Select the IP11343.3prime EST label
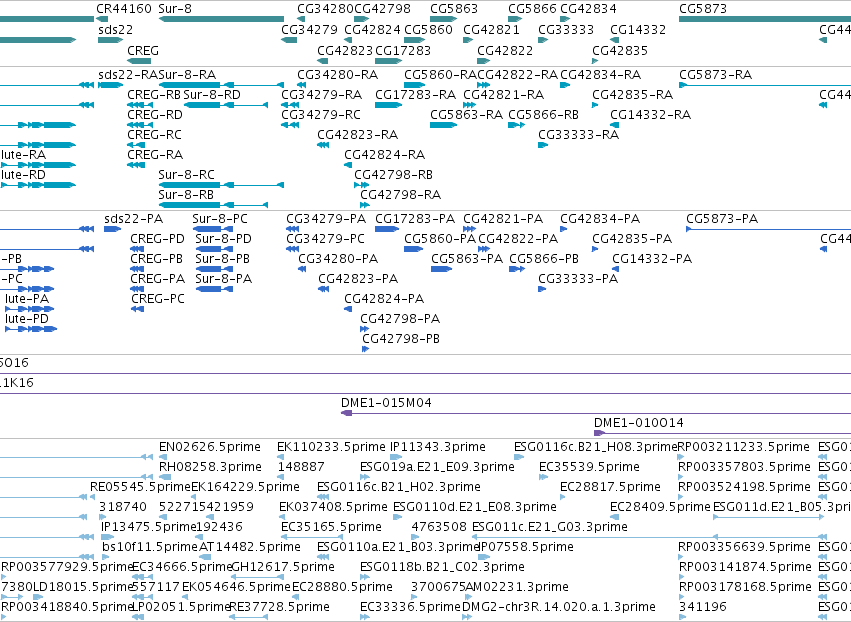This screenshot has width=851, height=622. [438, 447]
